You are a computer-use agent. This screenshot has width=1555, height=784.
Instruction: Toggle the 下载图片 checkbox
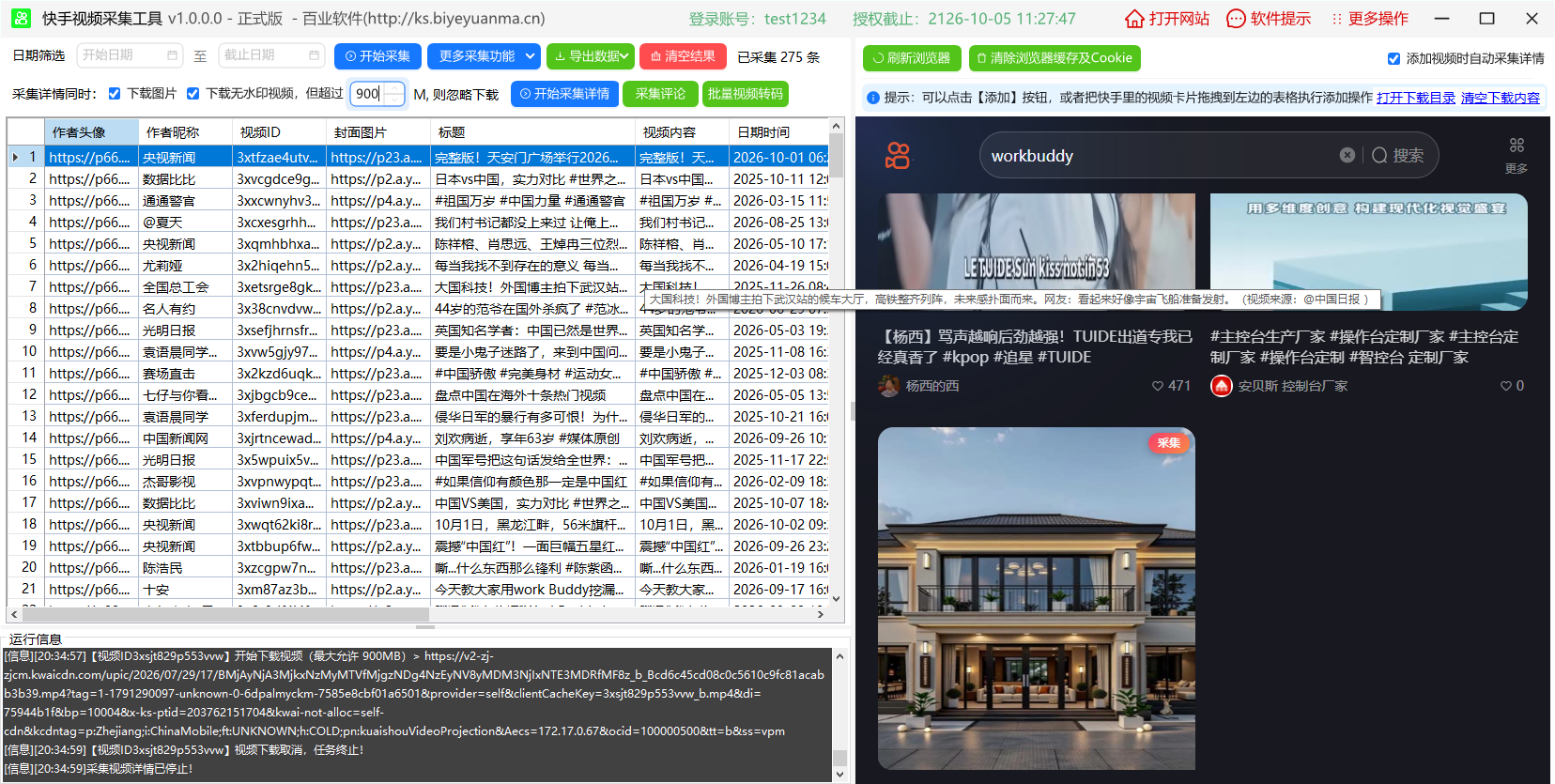(115, 94)
